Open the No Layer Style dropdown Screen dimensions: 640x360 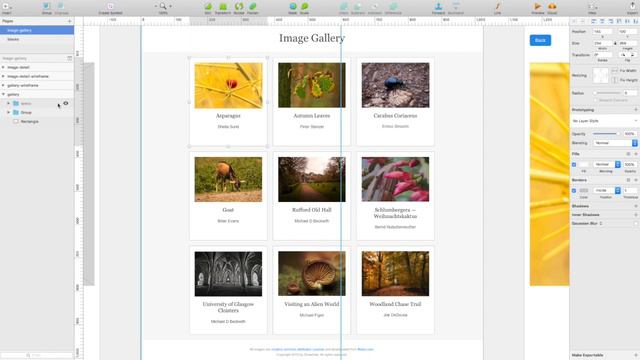(x=604, y=121)
